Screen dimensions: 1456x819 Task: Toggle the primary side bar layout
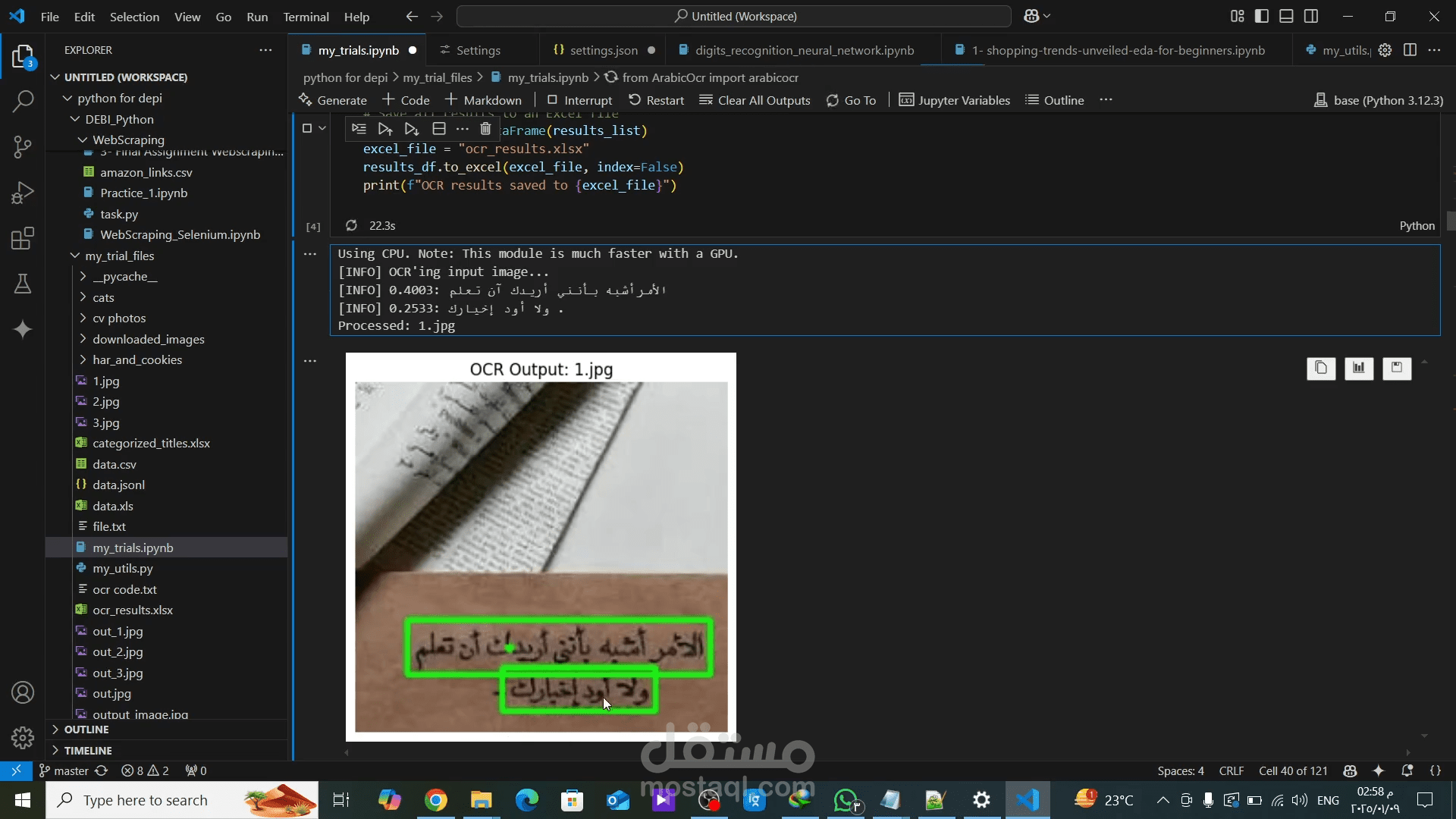tap(1261, 16)
